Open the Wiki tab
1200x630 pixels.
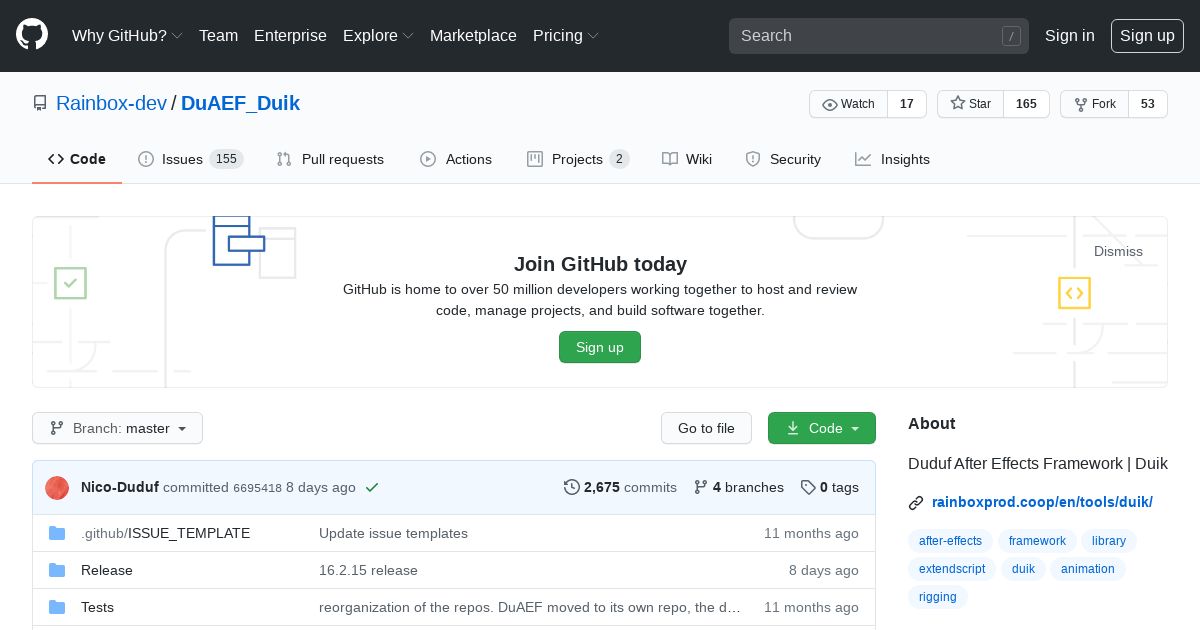coord(687,159)
